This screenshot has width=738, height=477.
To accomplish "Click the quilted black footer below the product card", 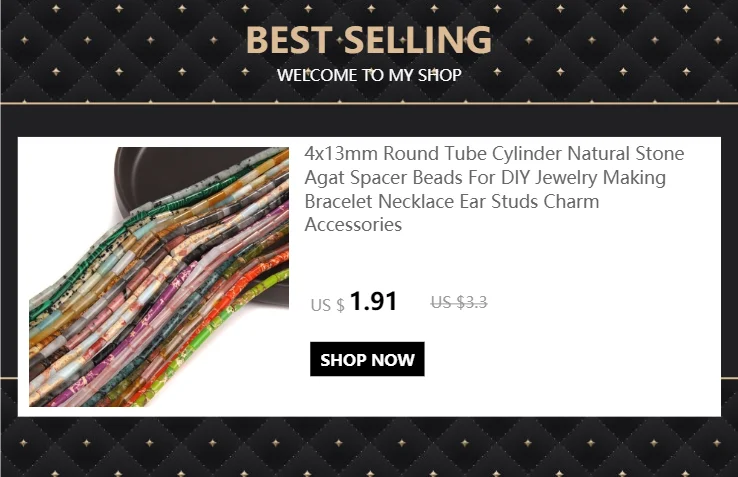I will tap(369, 447).
